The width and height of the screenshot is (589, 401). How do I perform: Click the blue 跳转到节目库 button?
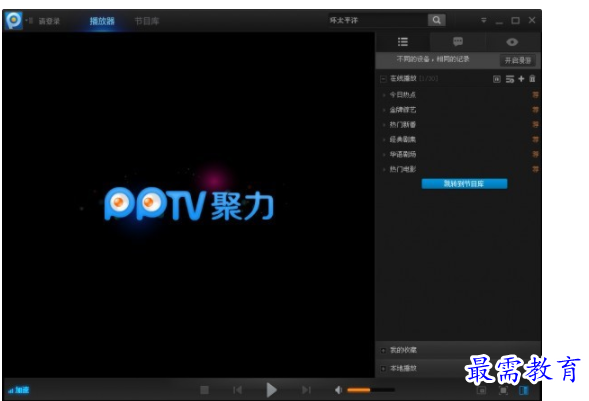coord(464,184)
